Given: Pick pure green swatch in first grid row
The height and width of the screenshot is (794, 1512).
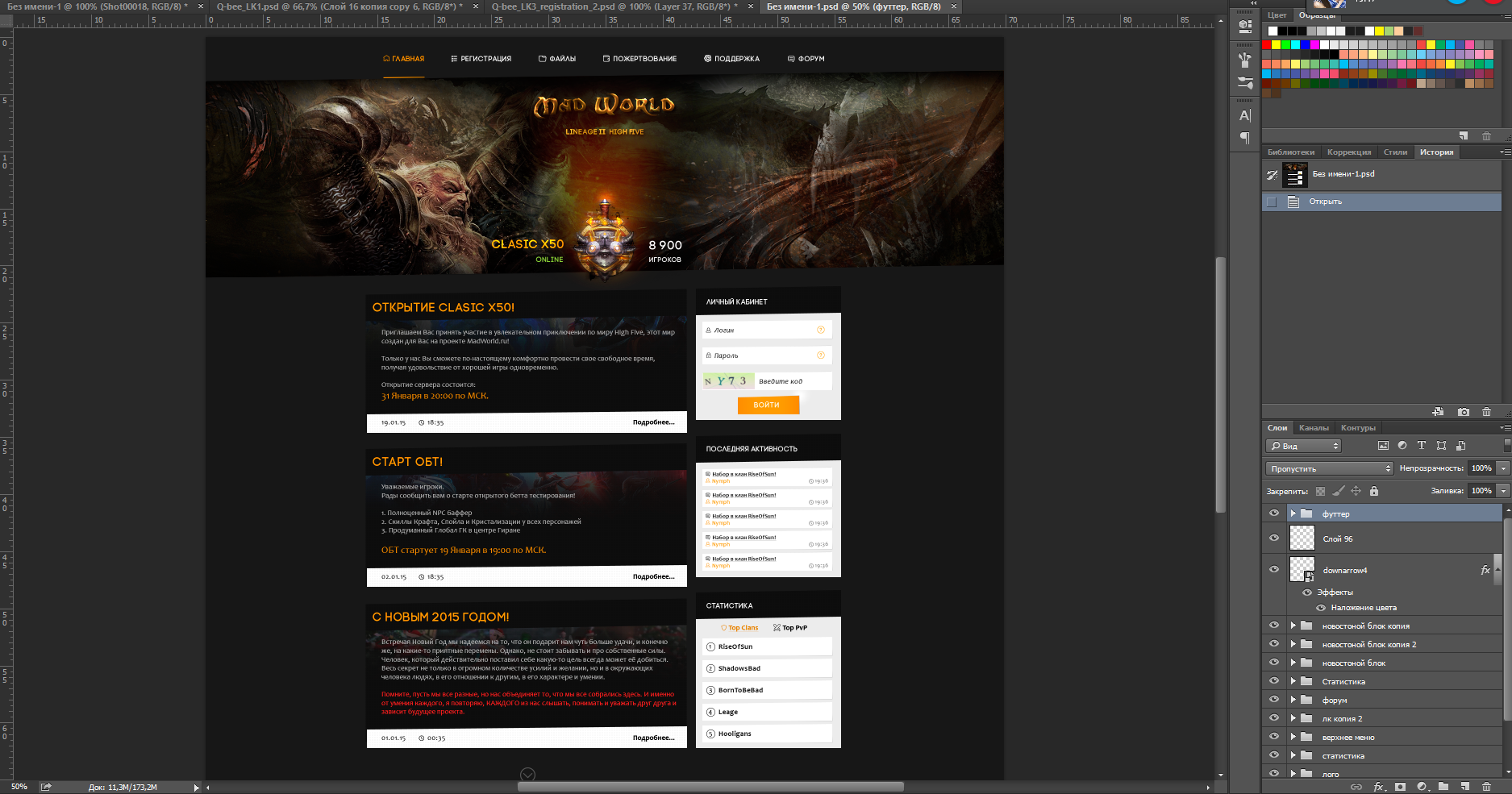Looking at the screenshot, I should coord(1285,45).
